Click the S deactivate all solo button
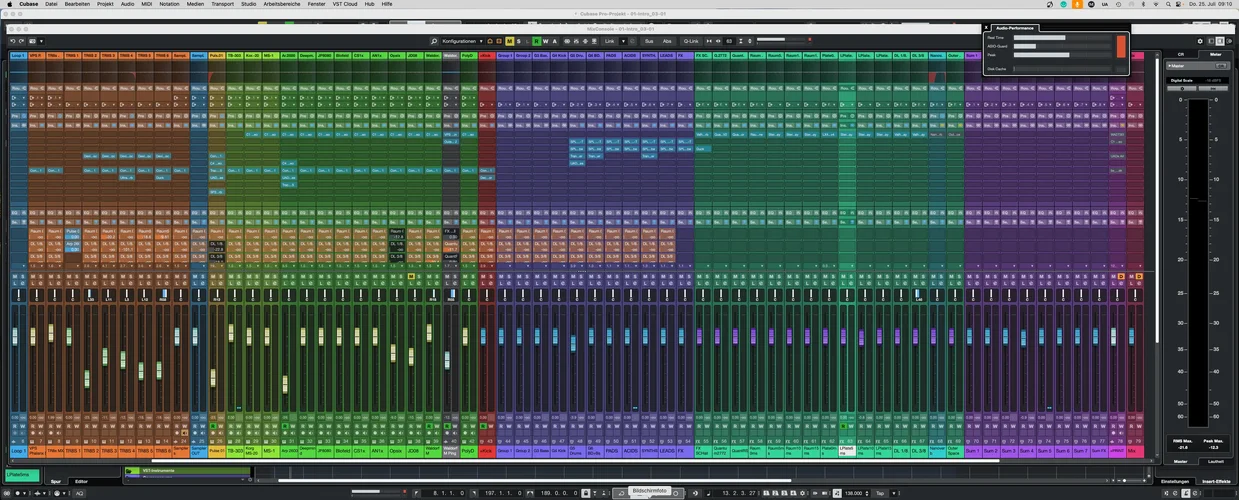The height and width of the screenshot is (500, 1239). [x=520, y=41]
